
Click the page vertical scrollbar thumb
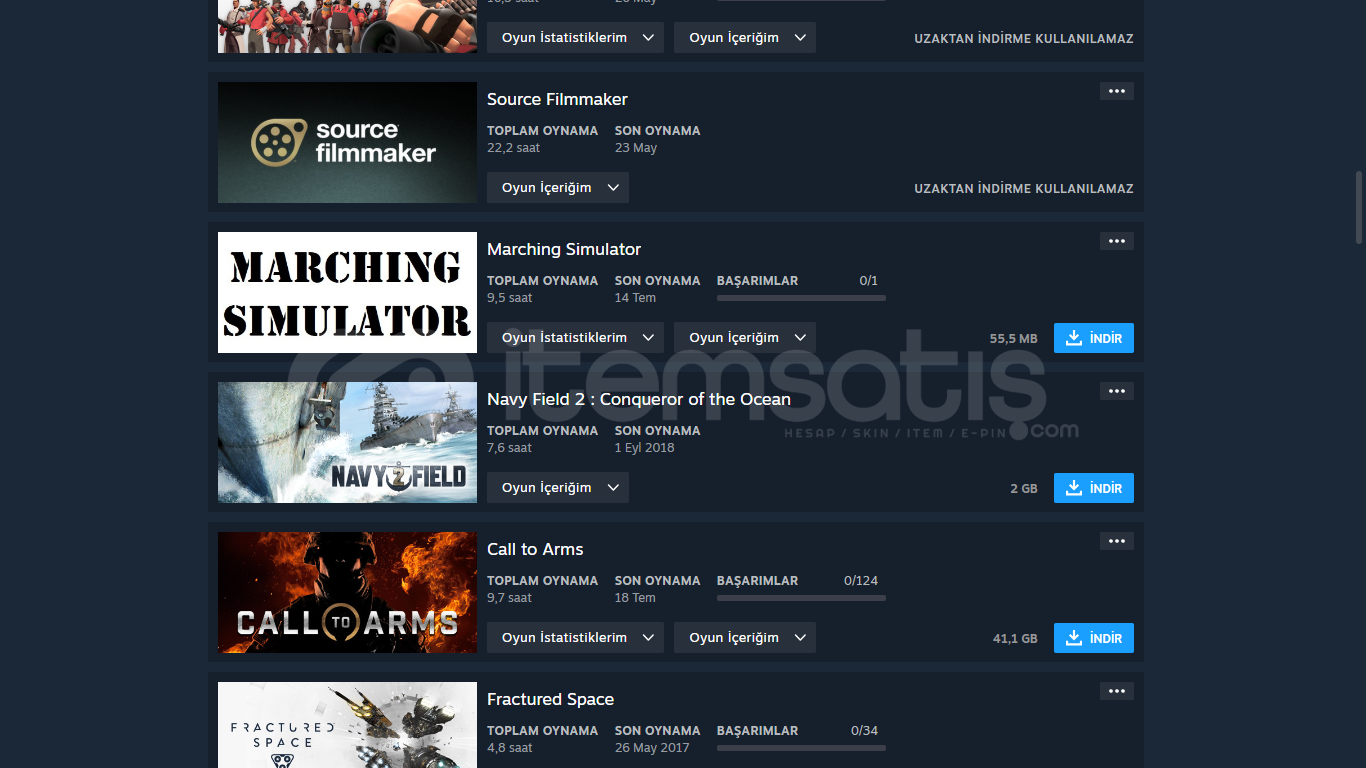tap(1359, 207)
